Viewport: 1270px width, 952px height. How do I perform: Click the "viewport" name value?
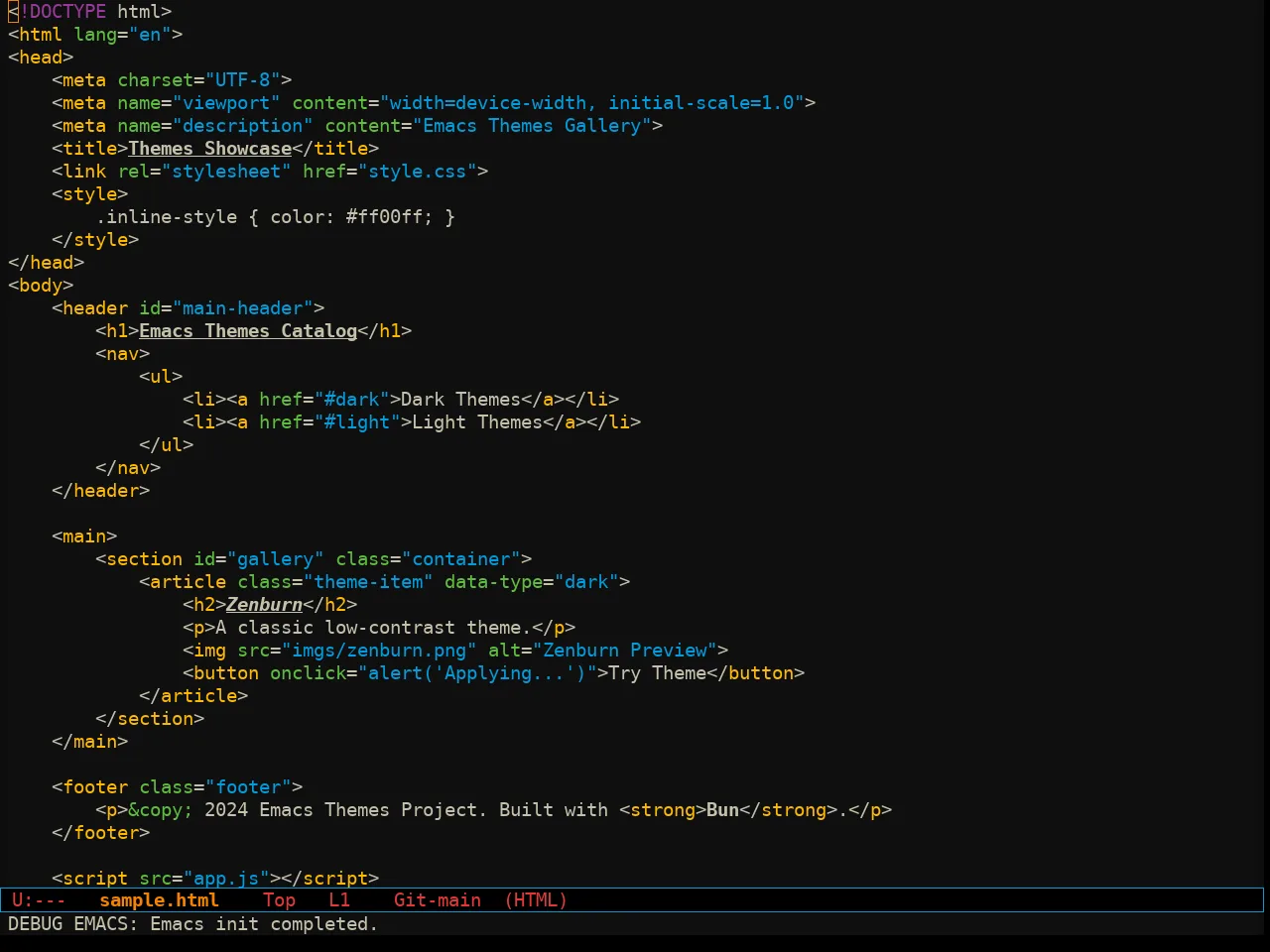[226, 103]
